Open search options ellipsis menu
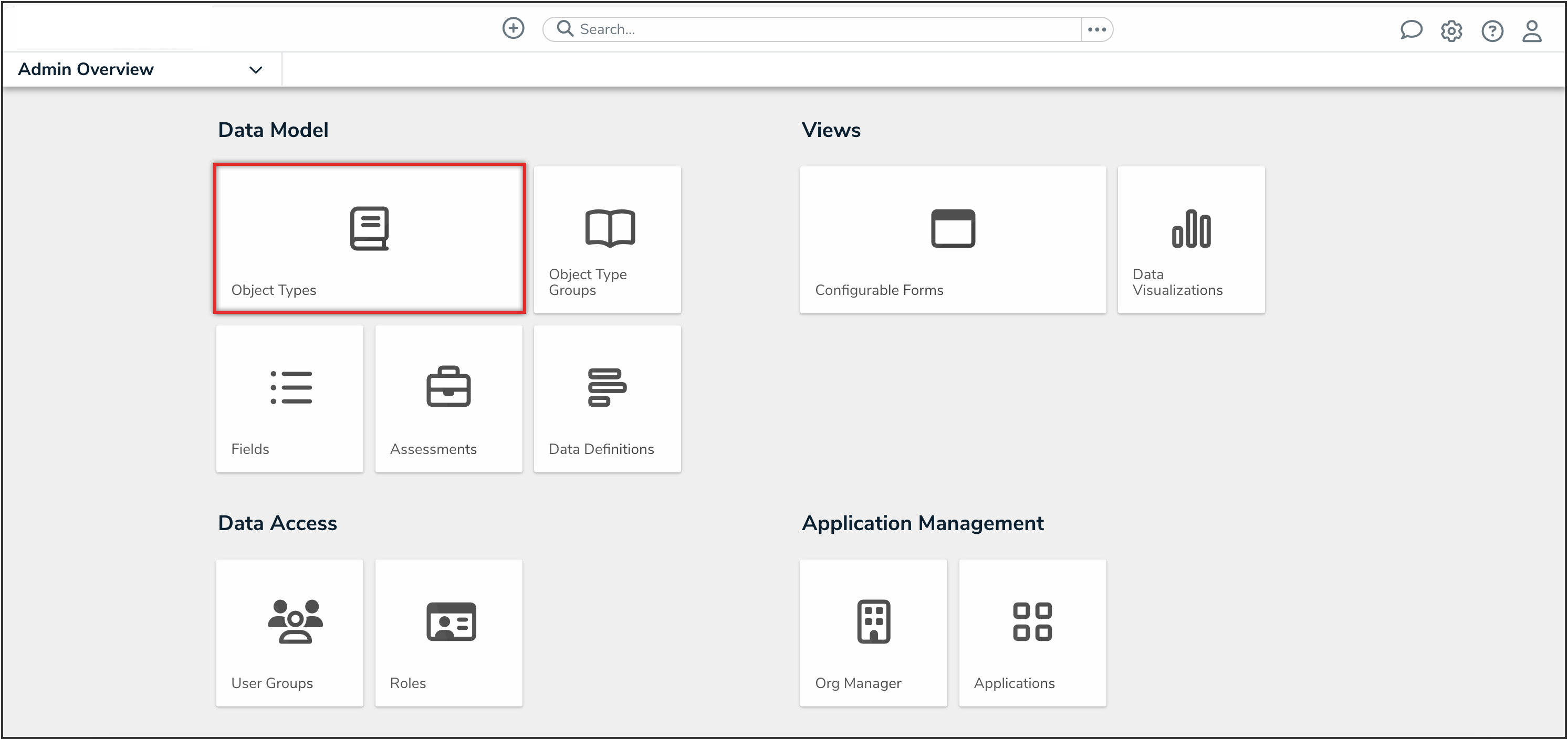Viewport: 1568px width, 739px height. coord(1096,29)
